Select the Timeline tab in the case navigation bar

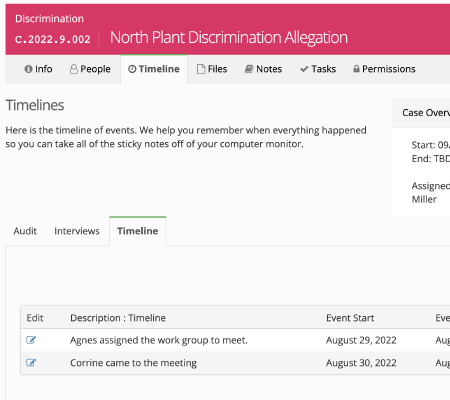click(154, 69)
